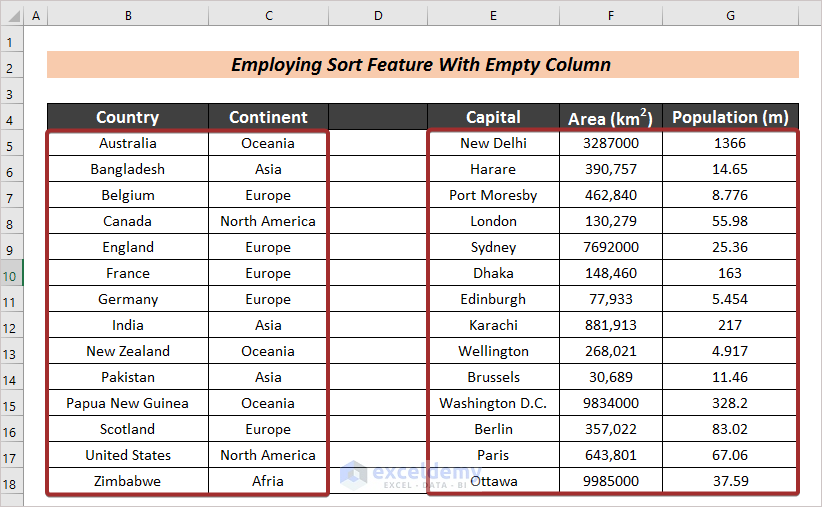The height and width of the screenshot is (507, 822).
Task: Click the area value 9985000
Action: (610, 481)
